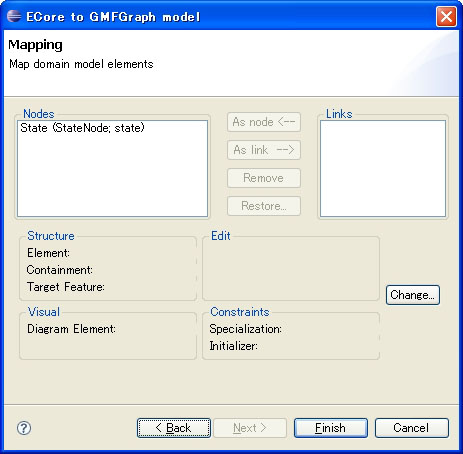
Task: Click the As link --> button
Action: [264, 150]
